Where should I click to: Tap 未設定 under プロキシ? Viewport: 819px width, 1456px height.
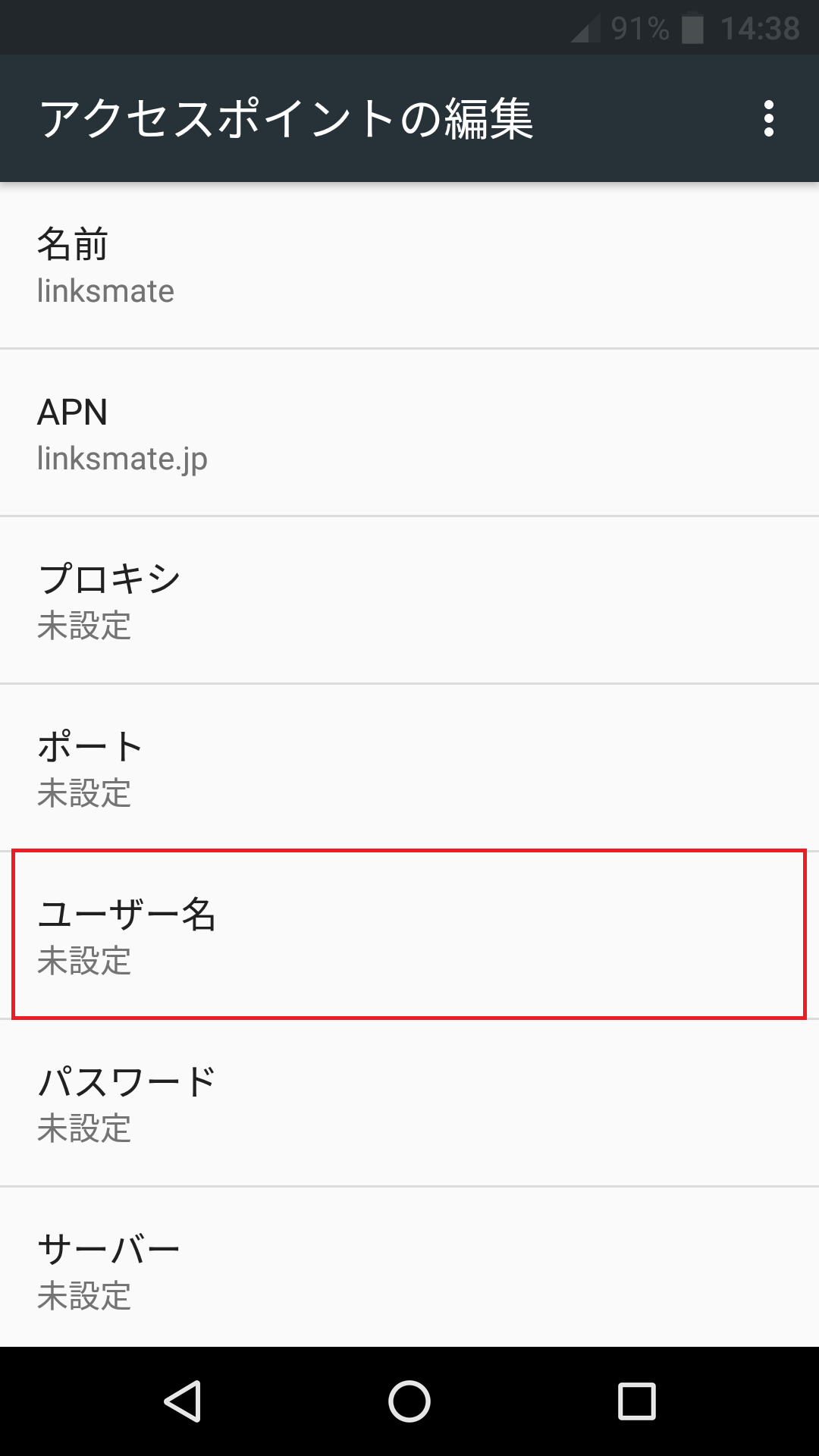(83, 627)
